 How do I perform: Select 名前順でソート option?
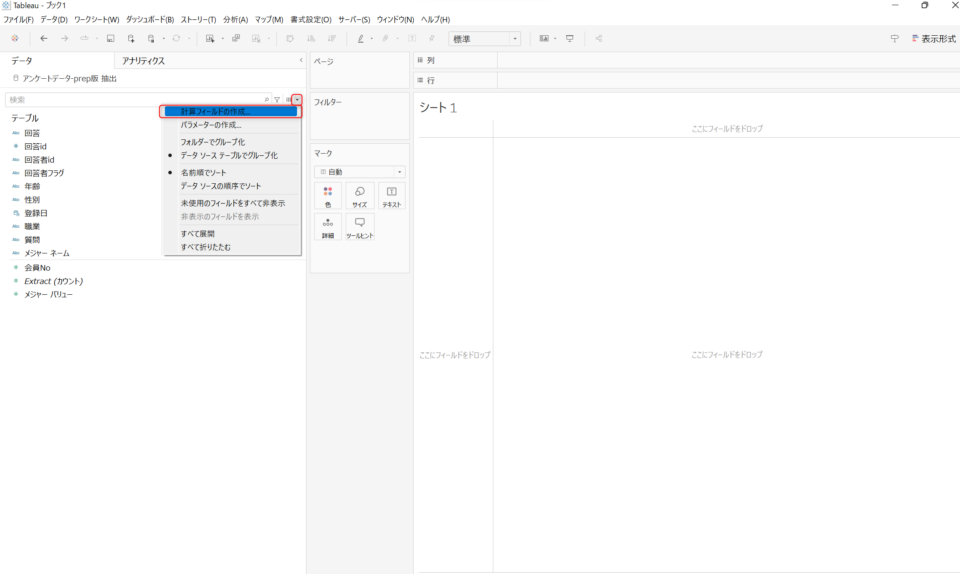click(203, 173)
